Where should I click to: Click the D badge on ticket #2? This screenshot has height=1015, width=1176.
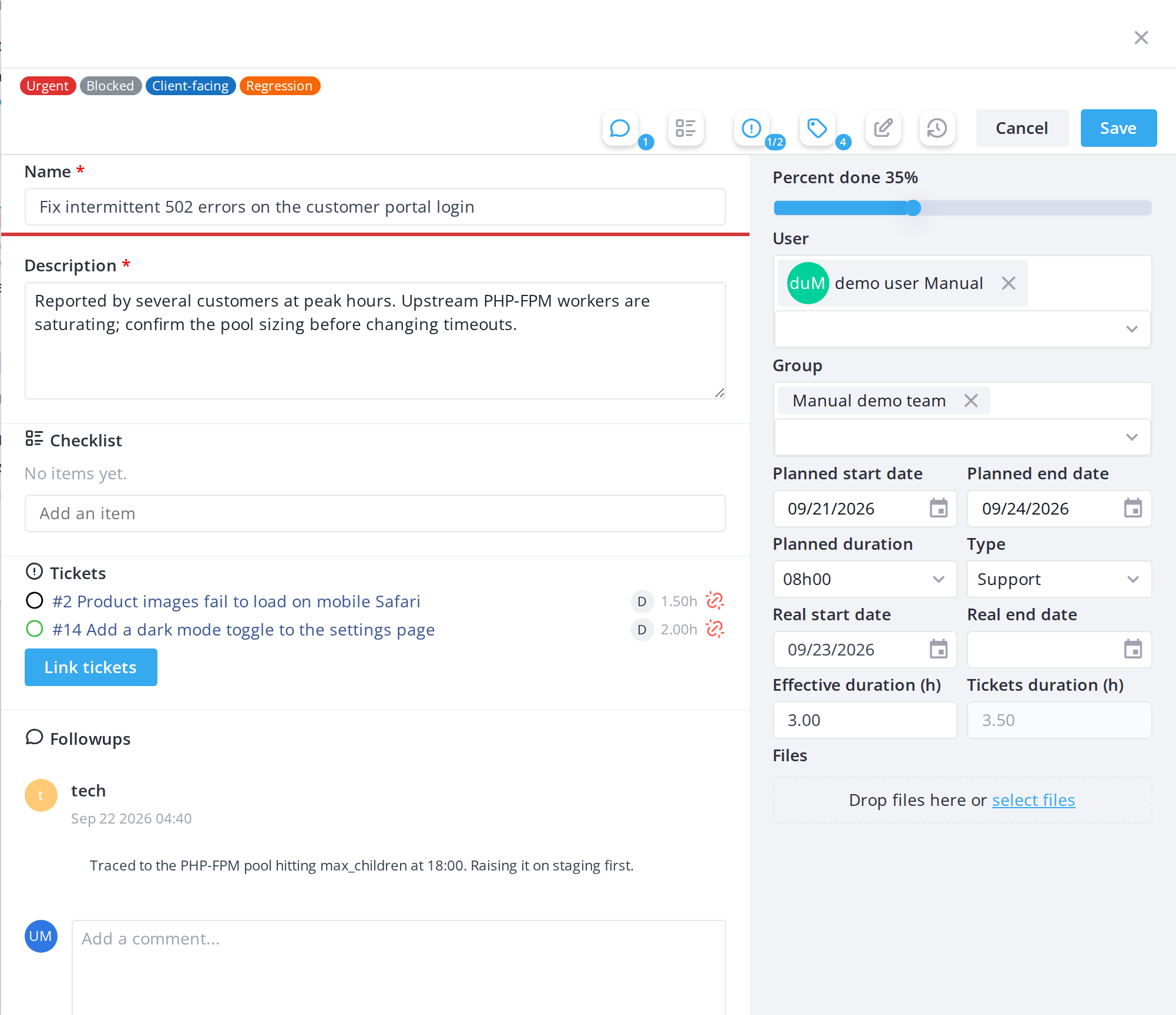point(642,601)
